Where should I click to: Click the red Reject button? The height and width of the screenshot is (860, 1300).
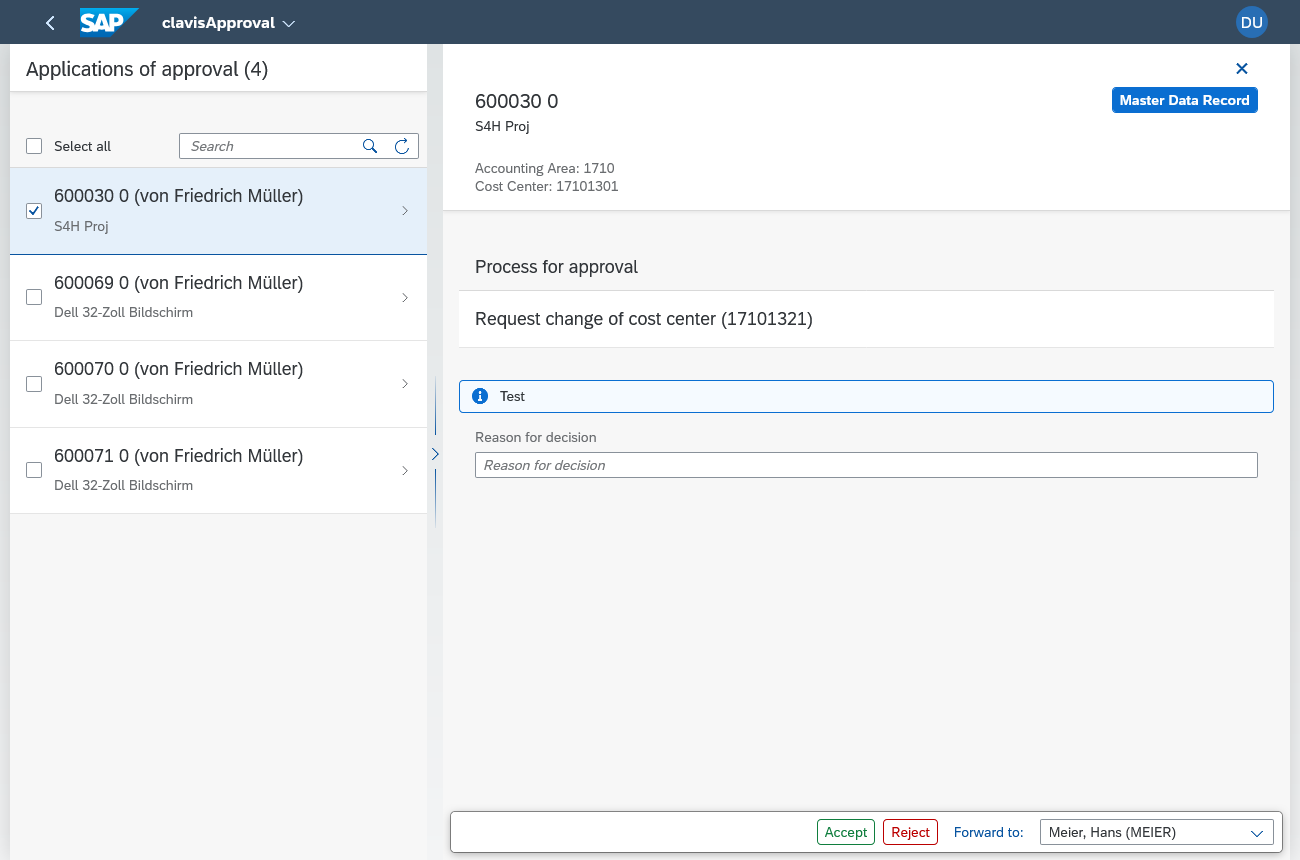[910, 833]
